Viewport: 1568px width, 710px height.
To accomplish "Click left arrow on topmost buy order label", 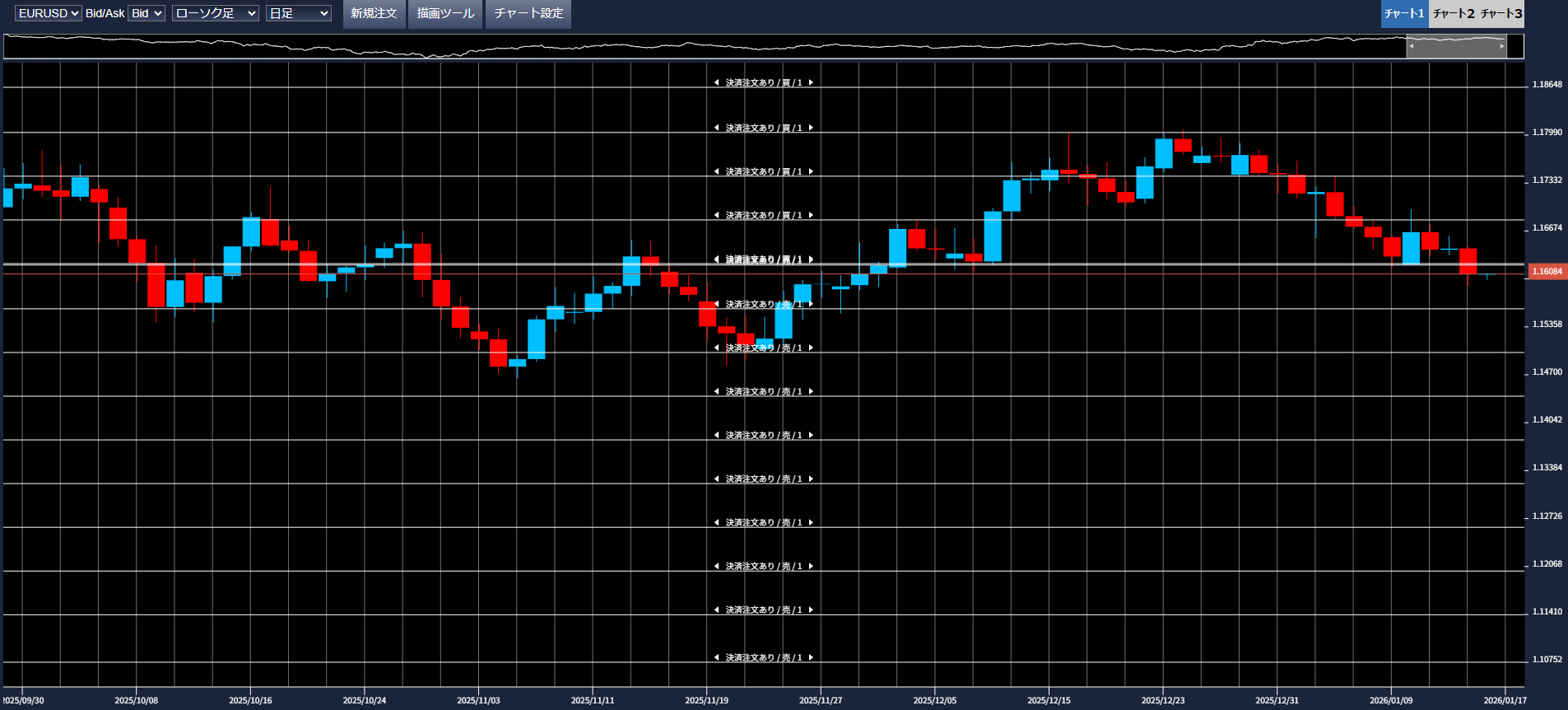I will pos(716,82).
